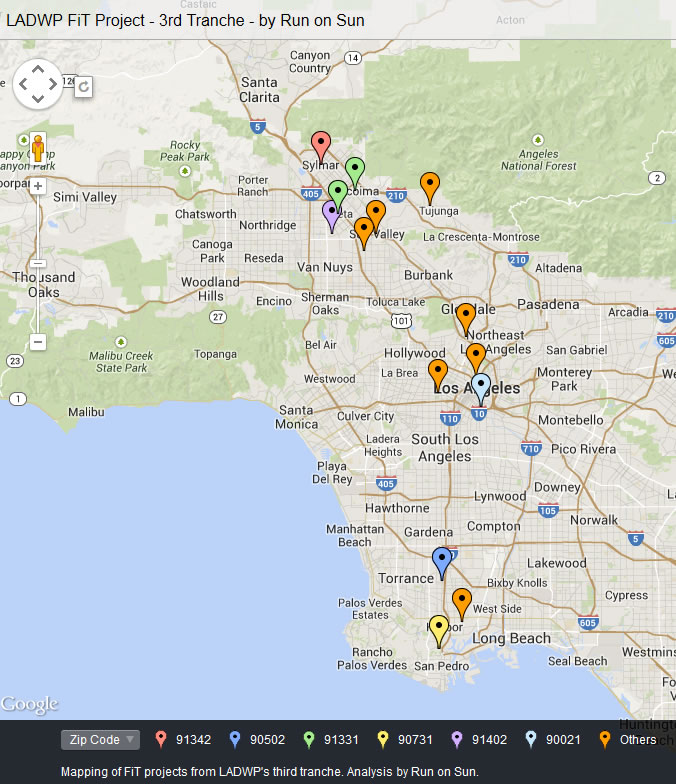This screenshot has width=676, height=784.
Task: Open the Zip Code dropdown
Action: pyautogui.click(x=100, y=740)
